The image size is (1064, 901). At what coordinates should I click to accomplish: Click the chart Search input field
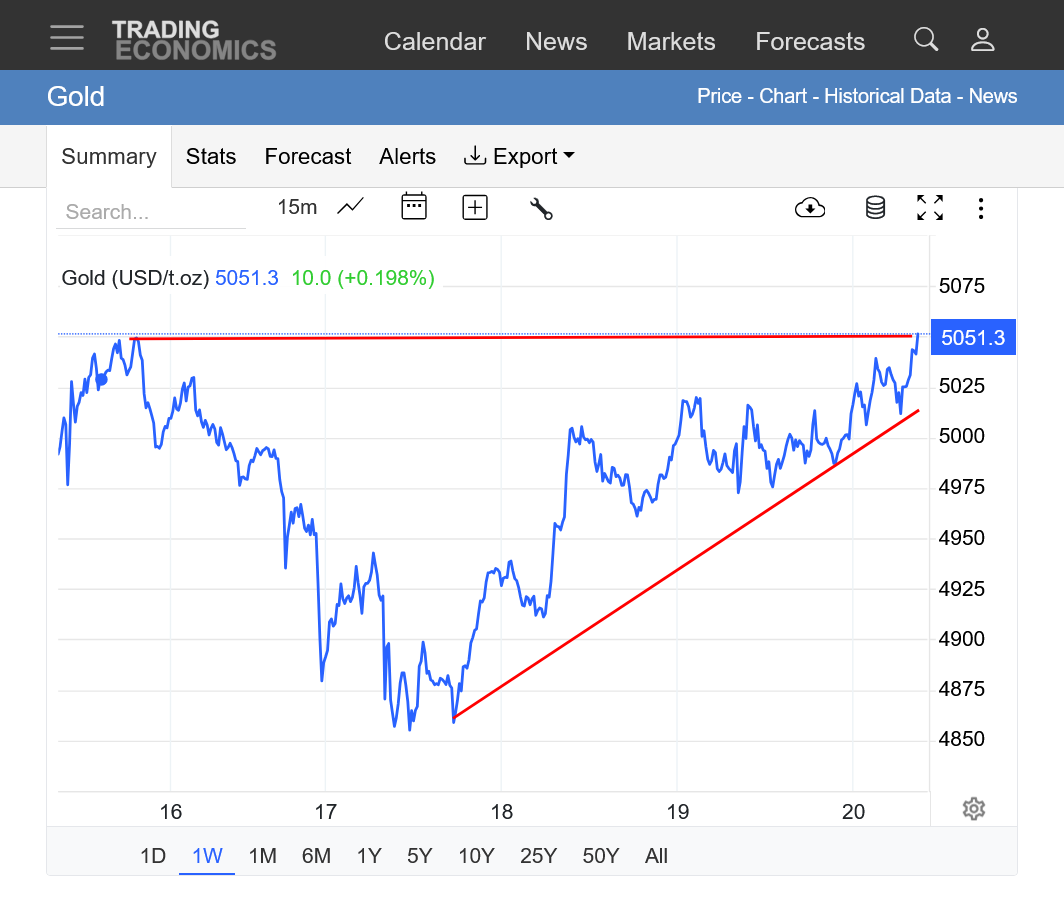click(x=150, y=212)
